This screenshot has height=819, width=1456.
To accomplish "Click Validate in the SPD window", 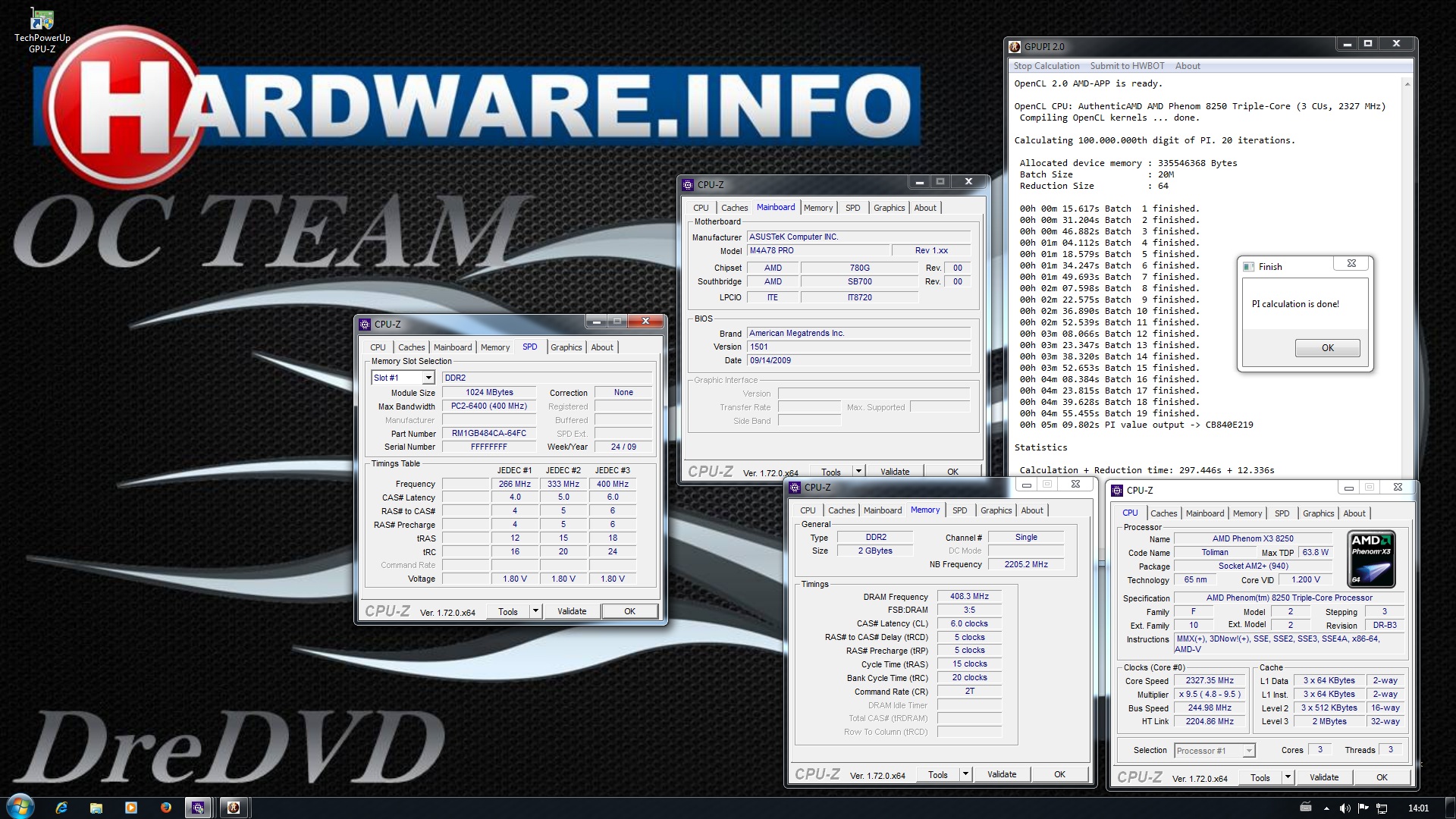I will click(572, 611).
